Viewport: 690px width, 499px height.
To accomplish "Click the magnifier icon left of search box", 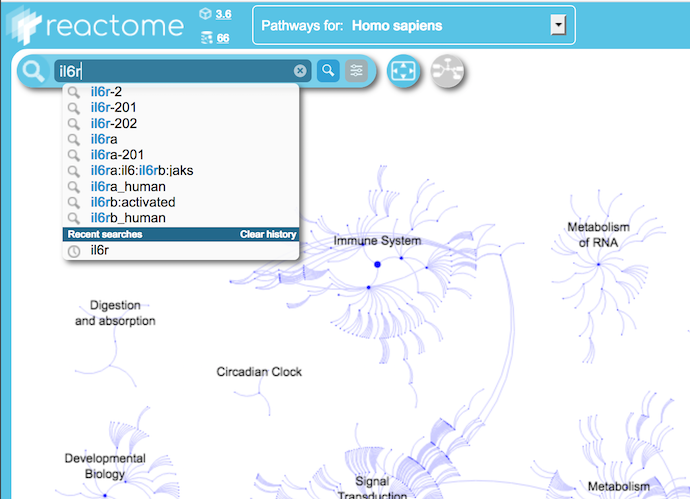I will coord(35,71).
